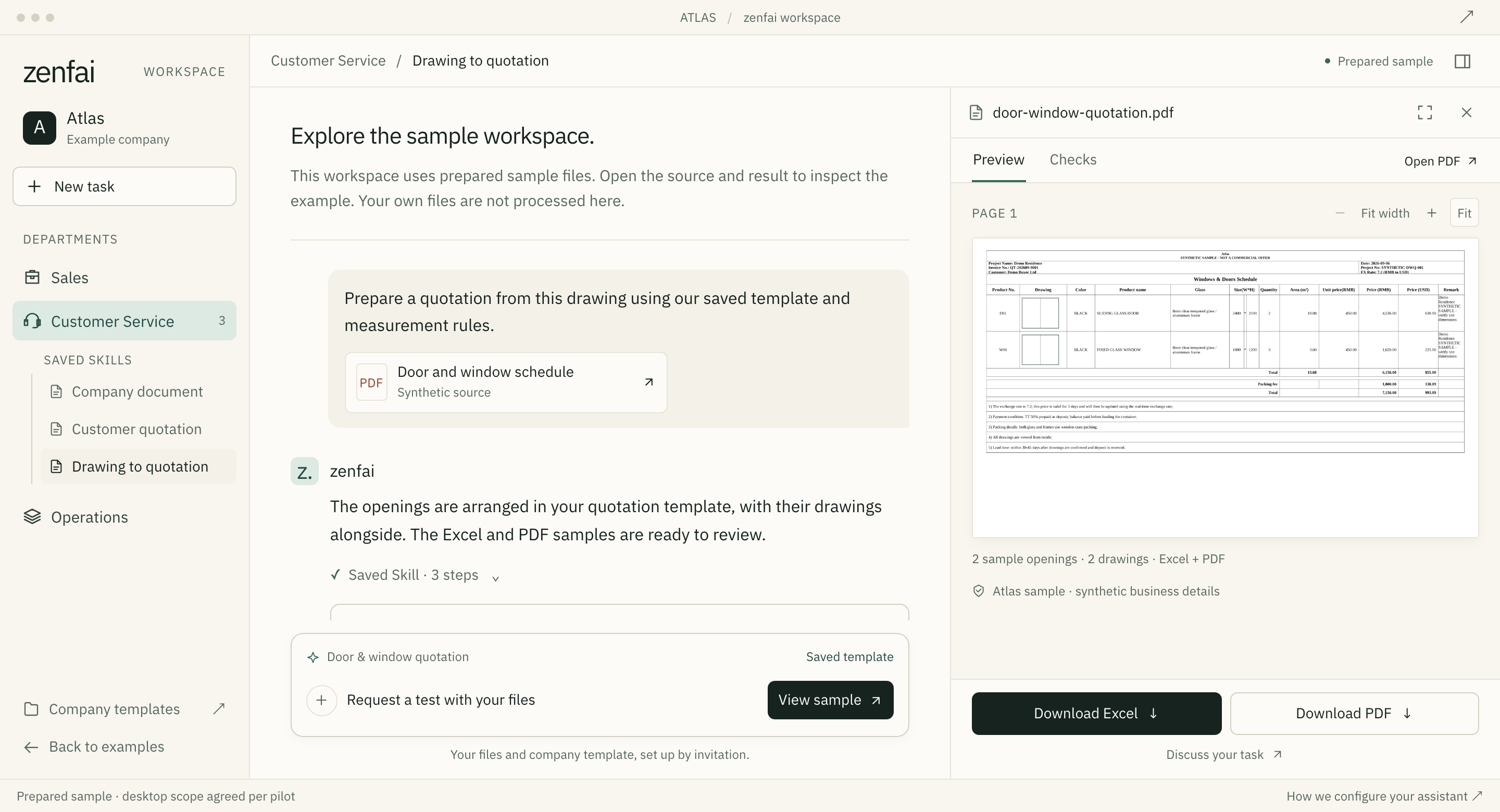Viewport: 1500px width, 812px height.
Task: Zoom out the preview with minus icon
Action: pos(1340,213)
